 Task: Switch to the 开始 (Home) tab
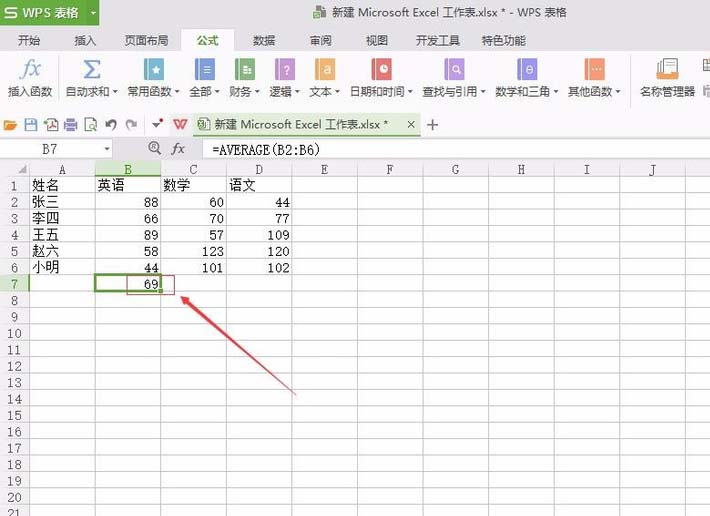29,41
